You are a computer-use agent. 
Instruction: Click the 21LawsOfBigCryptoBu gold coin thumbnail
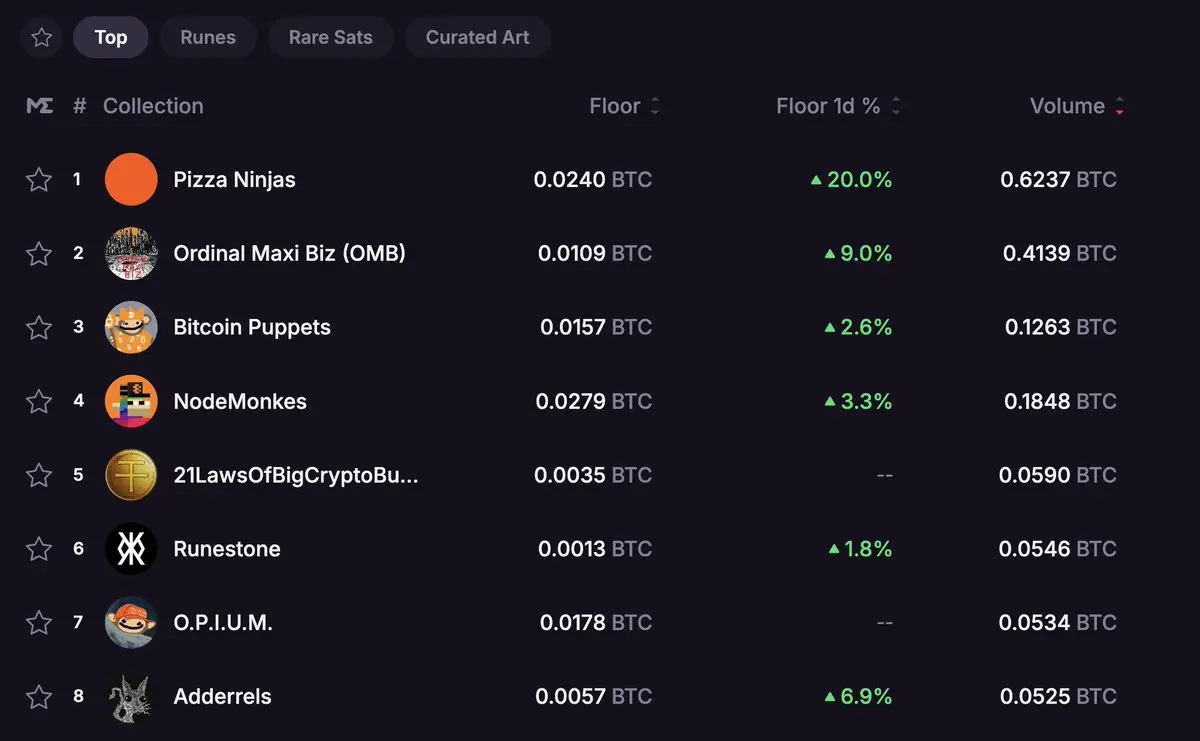131,475
